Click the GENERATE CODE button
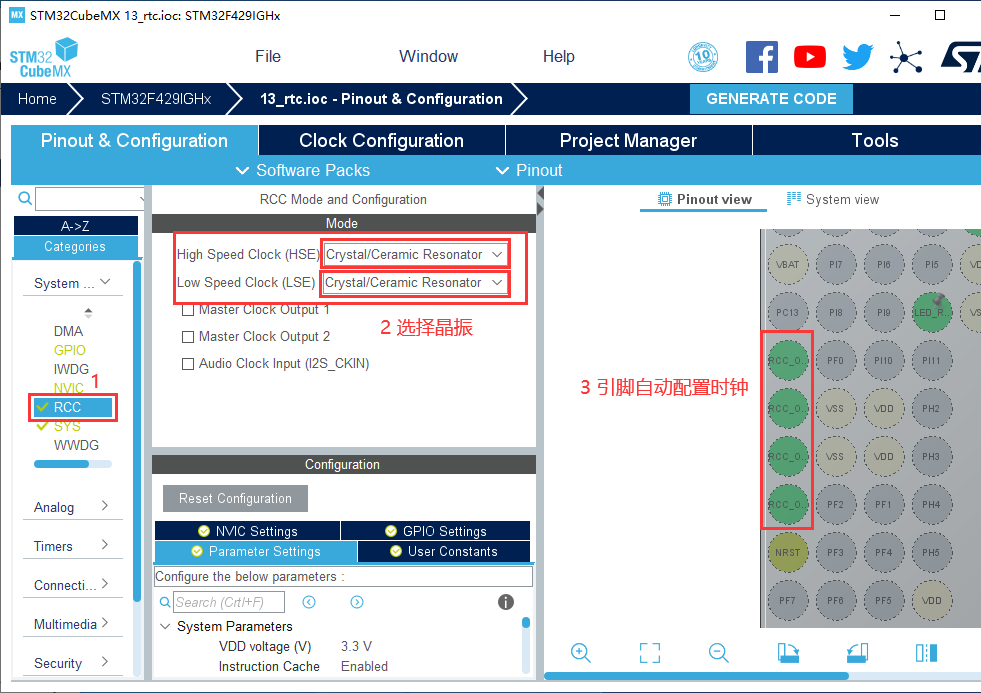 click(771, 99)
